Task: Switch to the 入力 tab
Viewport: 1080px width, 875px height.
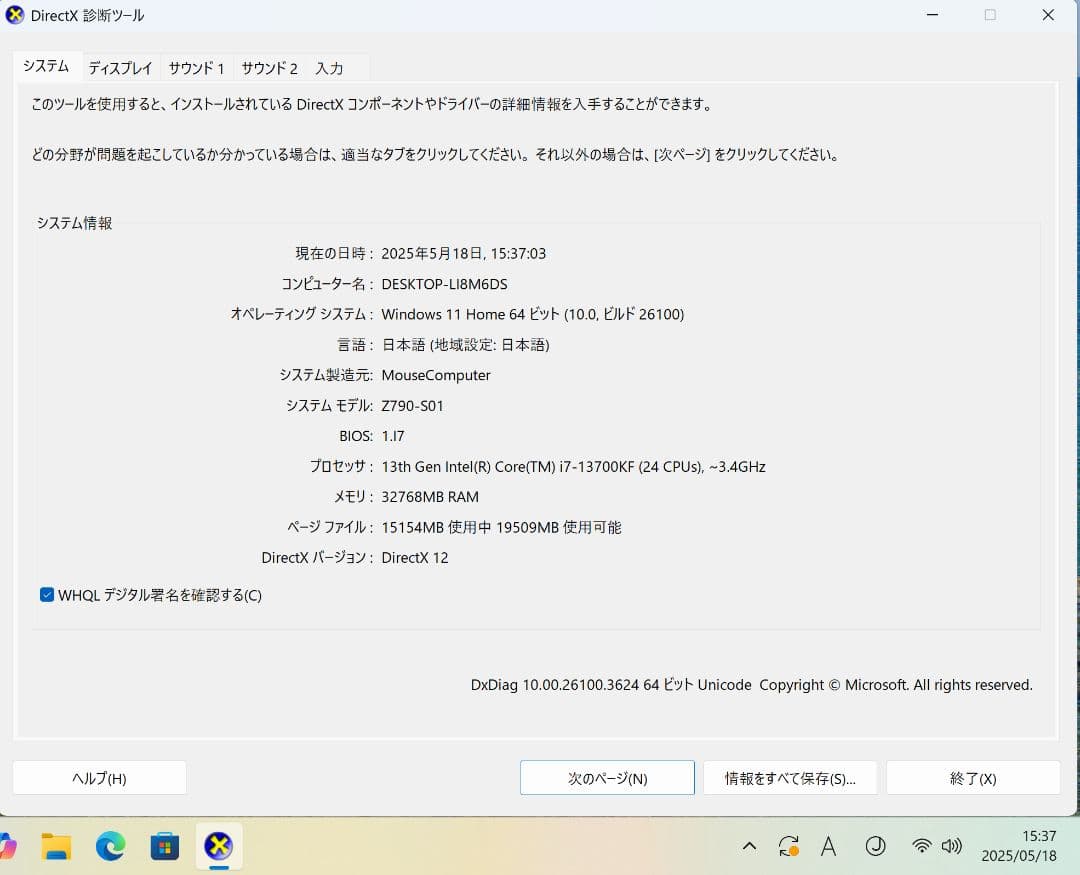Action: 331,67
